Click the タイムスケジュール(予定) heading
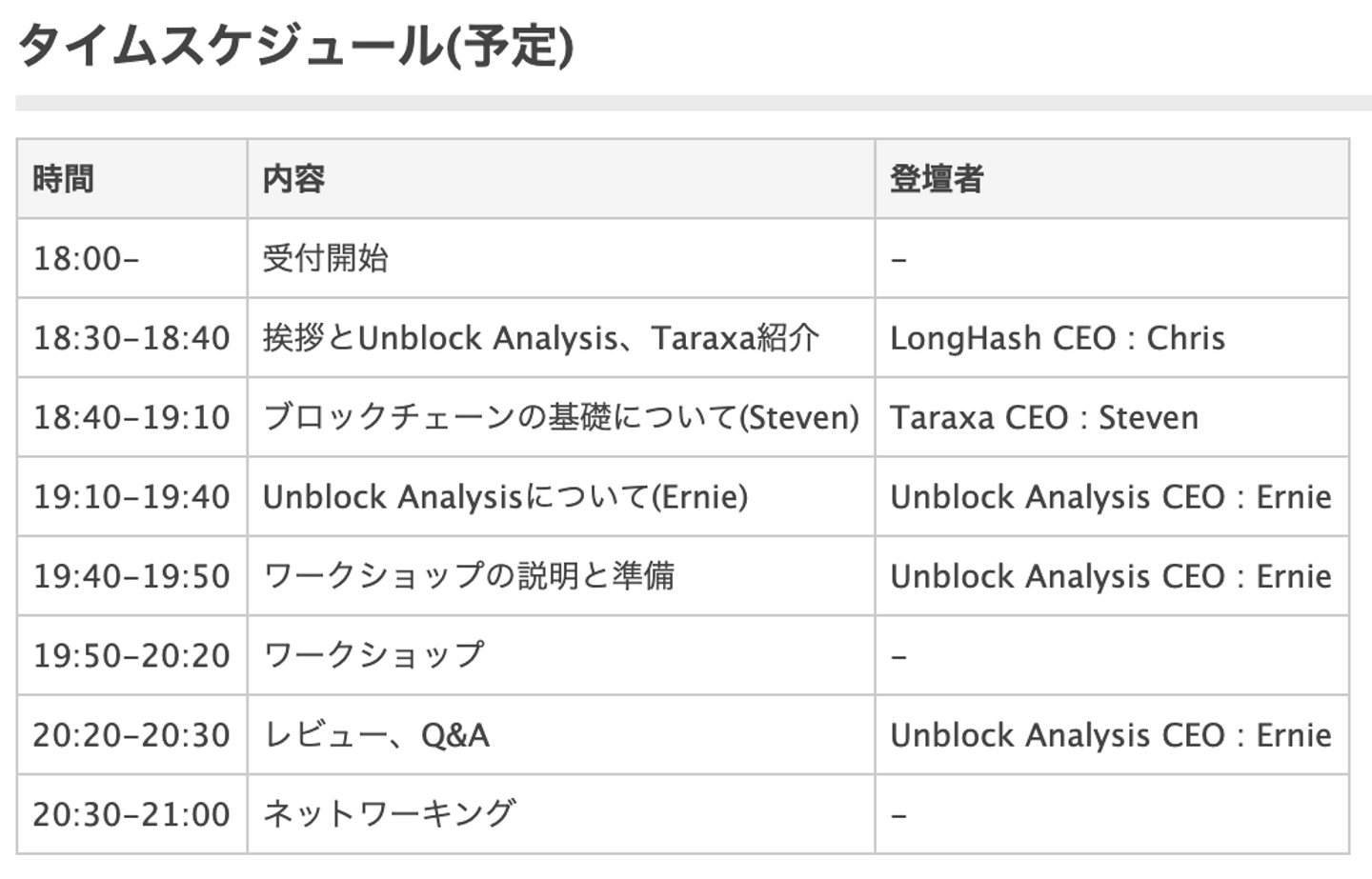The image size is (1372, 879). (x=295, y=46)
